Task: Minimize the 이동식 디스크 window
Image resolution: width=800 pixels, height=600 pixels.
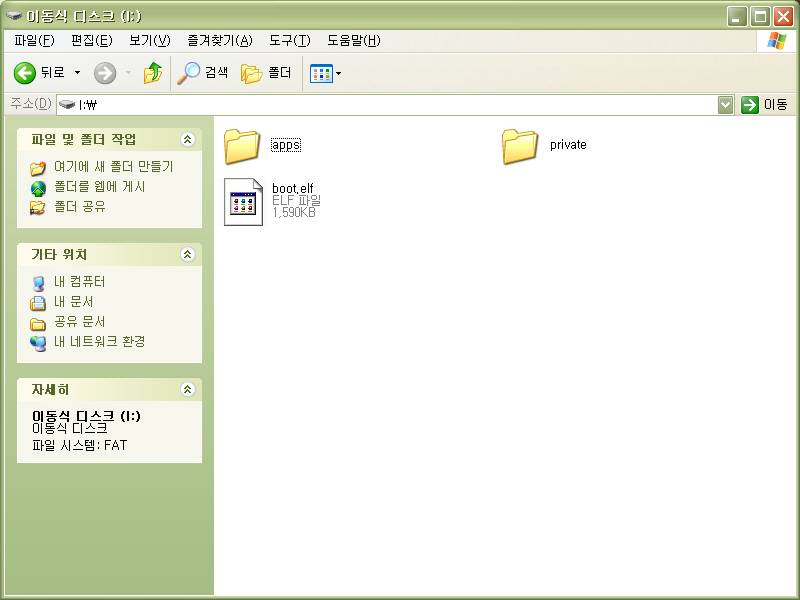Action: click(x=737, y=17)
